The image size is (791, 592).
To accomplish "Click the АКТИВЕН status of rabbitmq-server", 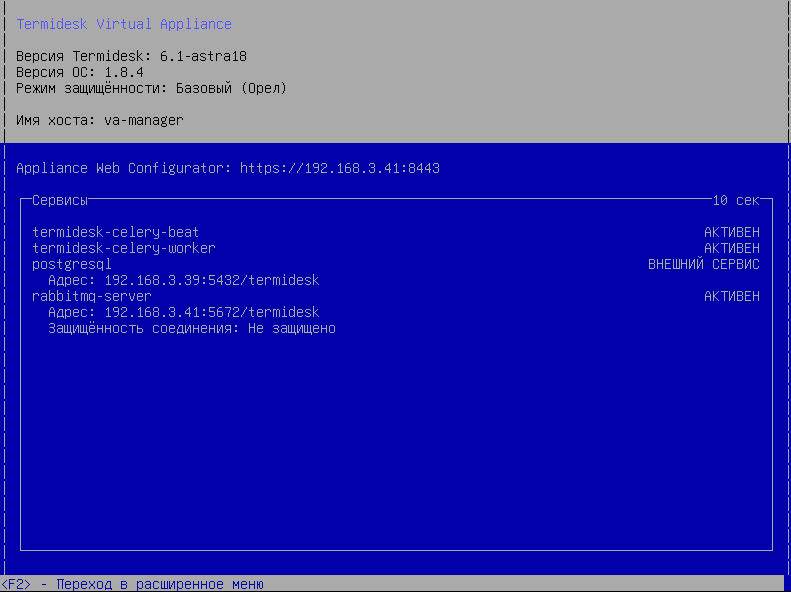I will [x=731, y=296].
